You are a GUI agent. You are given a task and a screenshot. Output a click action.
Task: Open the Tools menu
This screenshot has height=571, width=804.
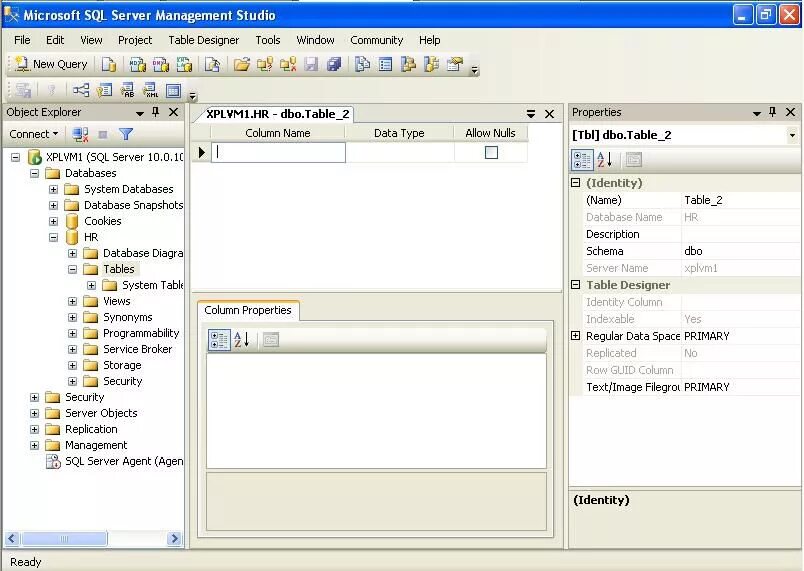268,40
